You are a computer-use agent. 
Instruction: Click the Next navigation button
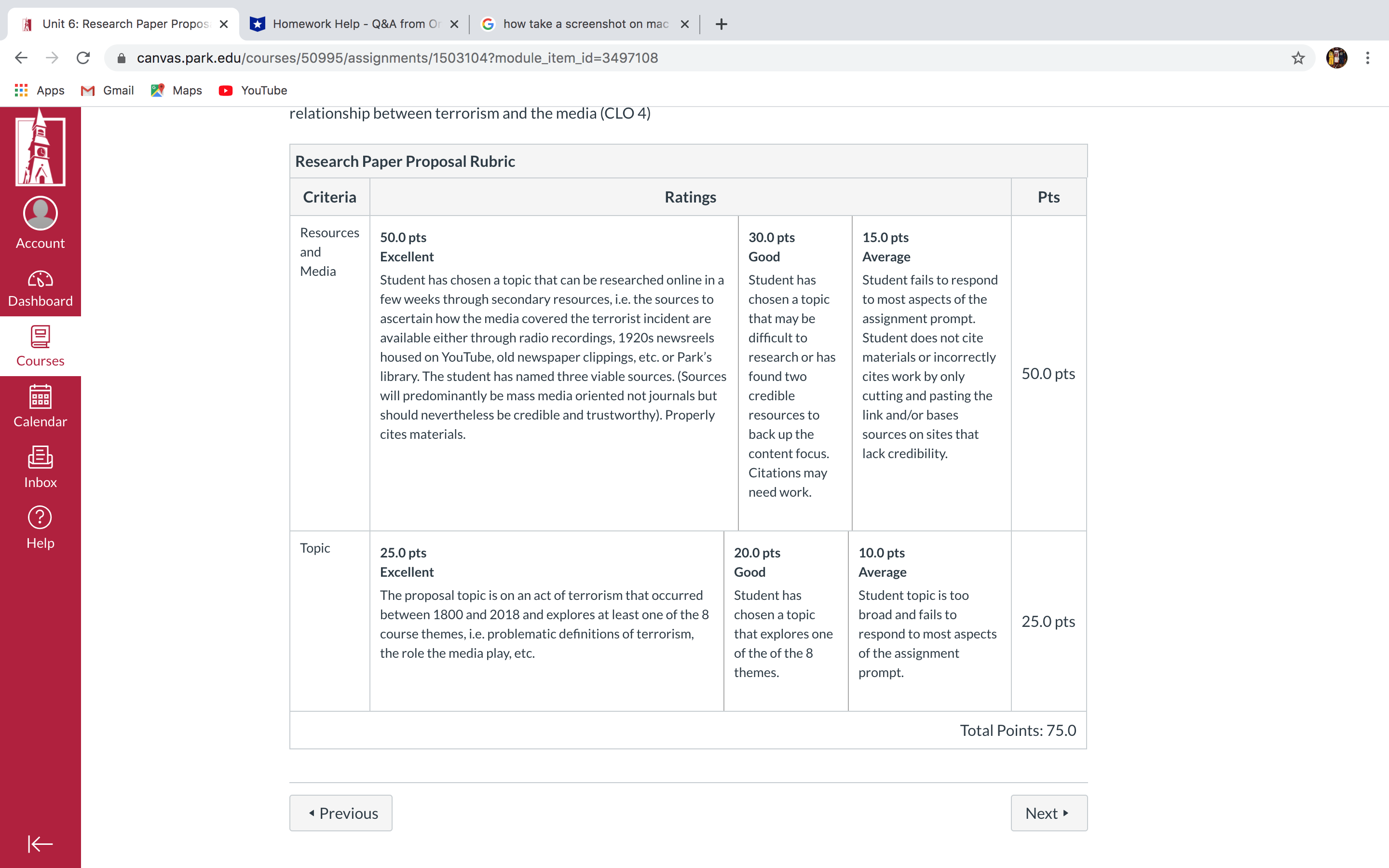click(1047, 812)
